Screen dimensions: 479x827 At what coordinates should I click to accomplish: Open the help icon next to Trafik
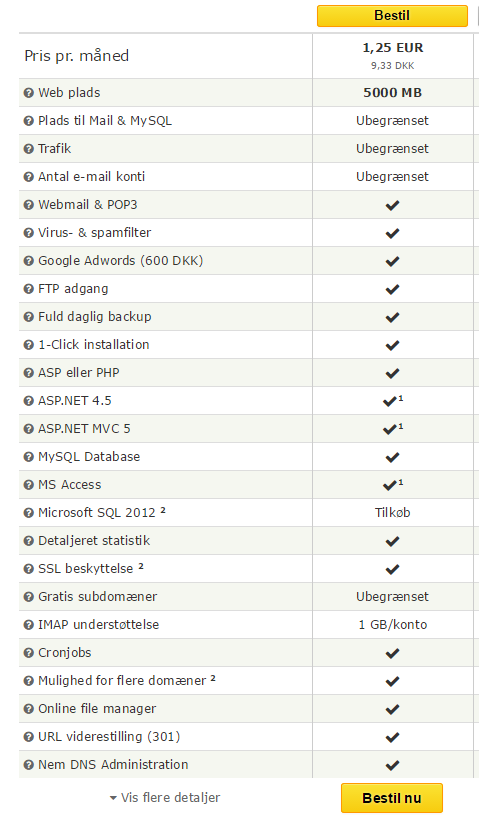point(28,149)
